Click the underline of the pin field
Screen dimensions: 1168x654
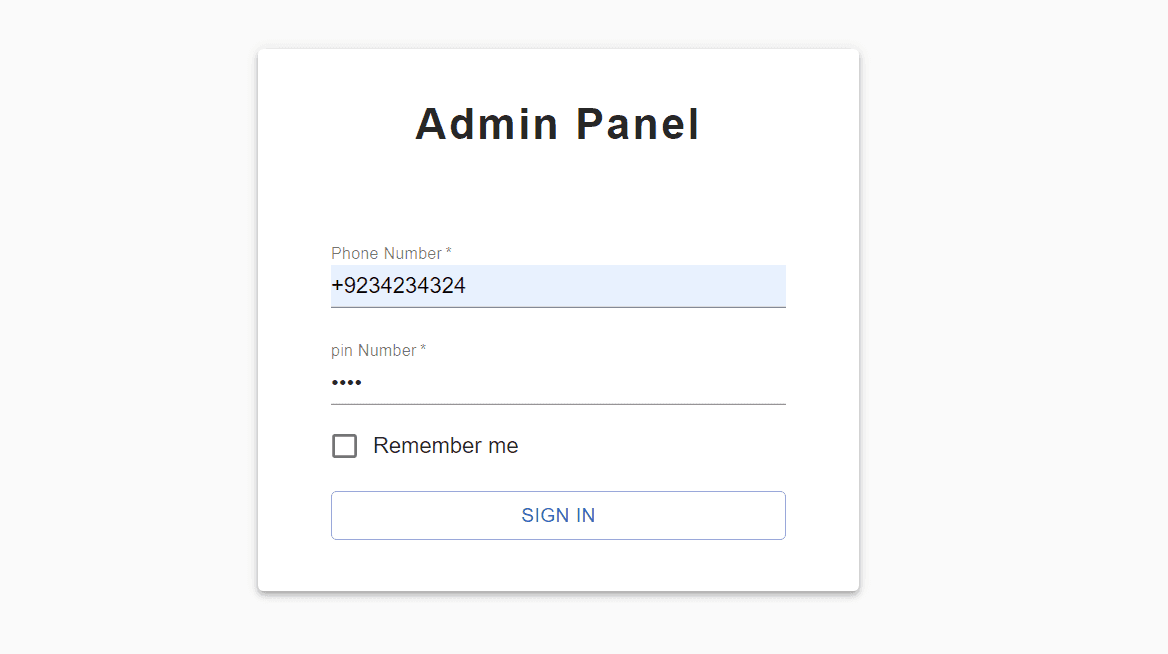point(558,404)
